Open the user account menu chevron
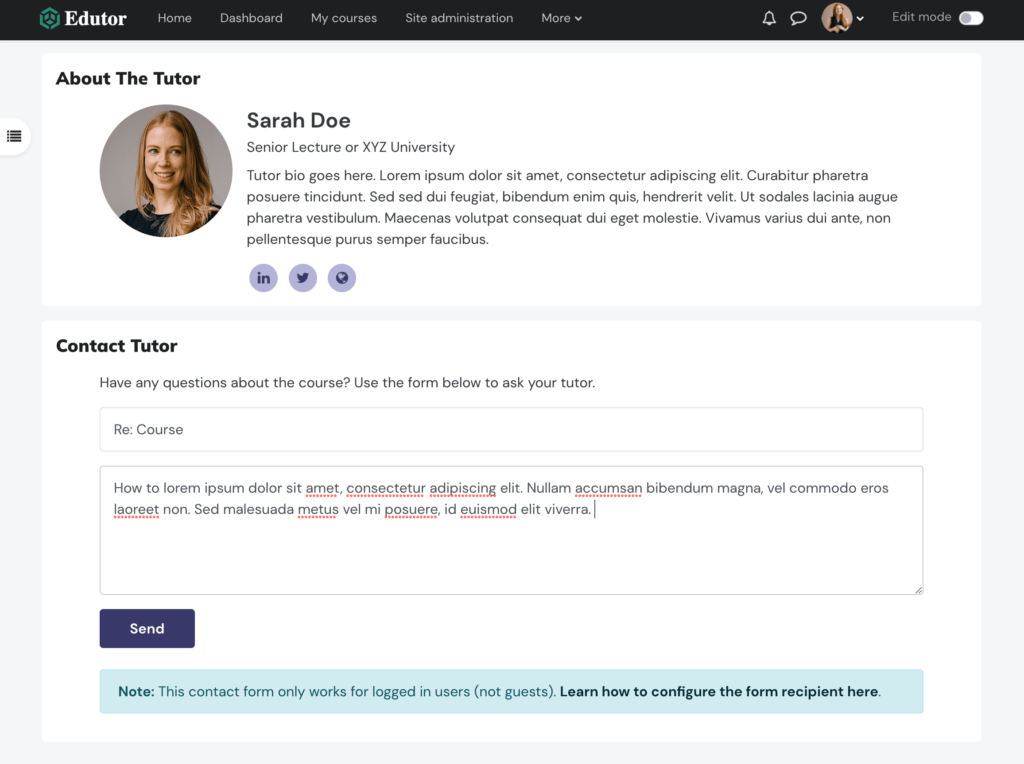The height and width of the screenshot is (764, 1024). [x=860, y=18]
